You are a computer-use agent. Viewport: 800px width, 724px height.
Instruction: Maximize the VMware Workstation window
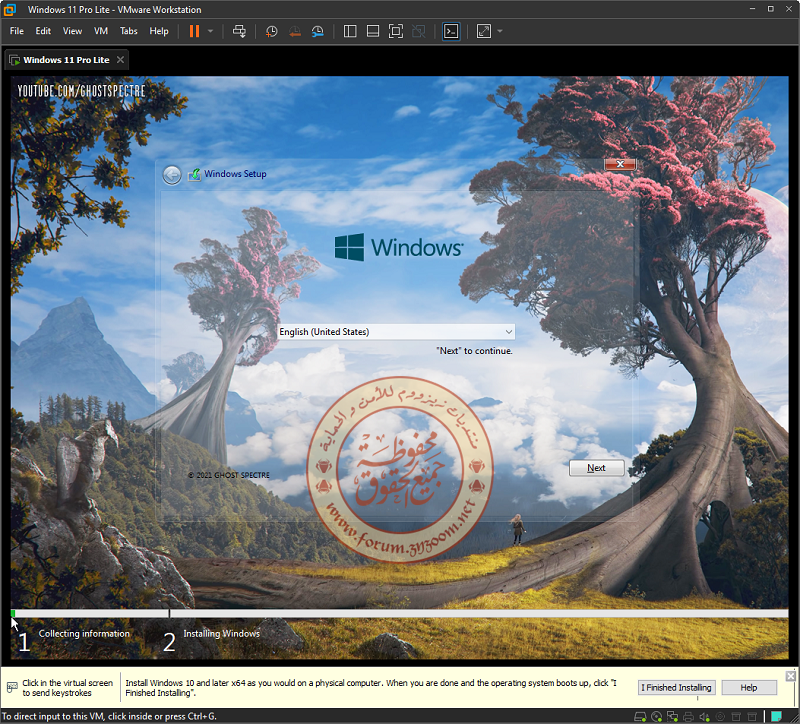click(770, 9)
